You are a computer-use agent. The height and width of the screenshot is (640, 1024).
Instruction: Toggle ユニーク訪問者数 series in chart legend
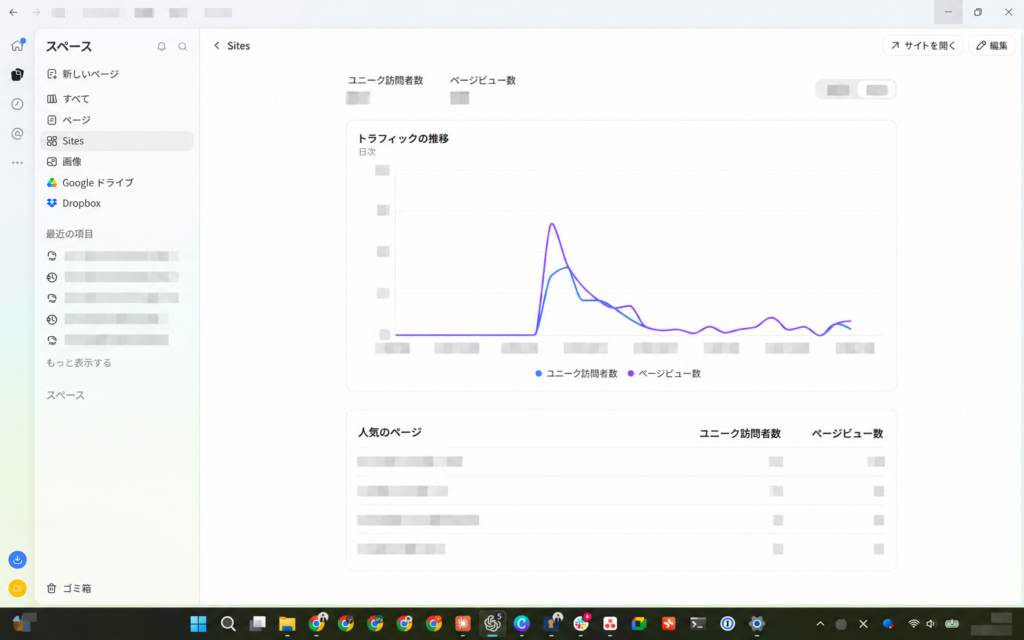[576, 374]
